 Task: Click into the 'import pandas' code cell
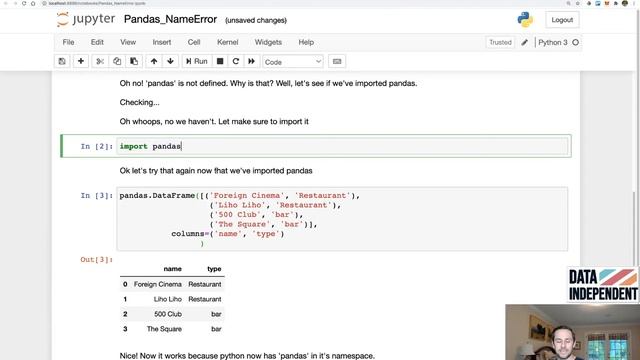point(342,146)
